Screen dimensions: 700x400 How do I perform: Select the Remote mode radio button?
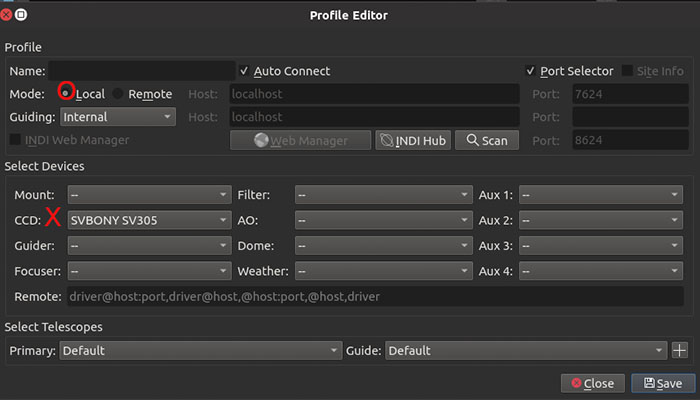click(x=118, y=94)
